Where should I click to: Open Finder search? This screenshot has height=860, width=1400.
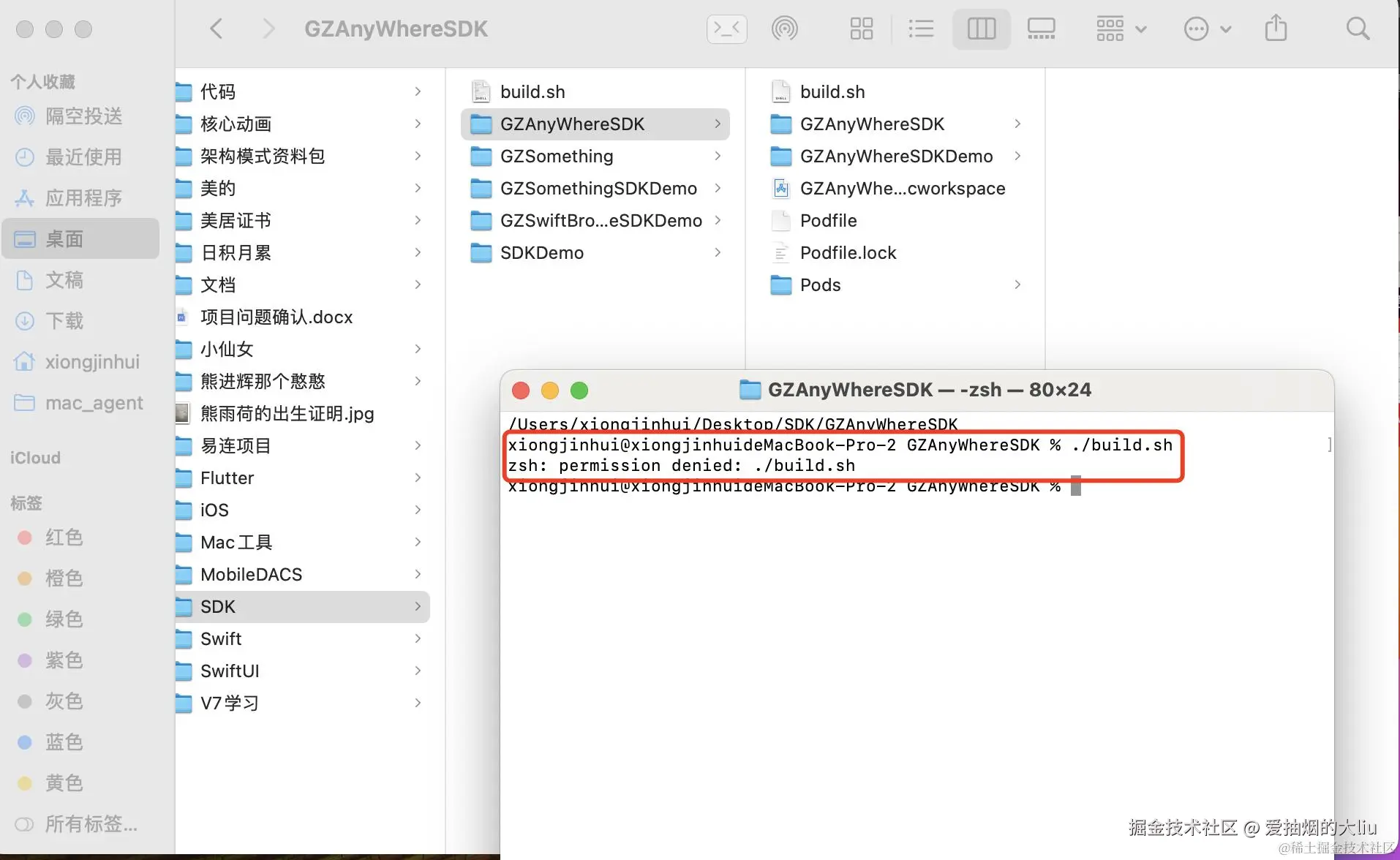[1358, 29]
